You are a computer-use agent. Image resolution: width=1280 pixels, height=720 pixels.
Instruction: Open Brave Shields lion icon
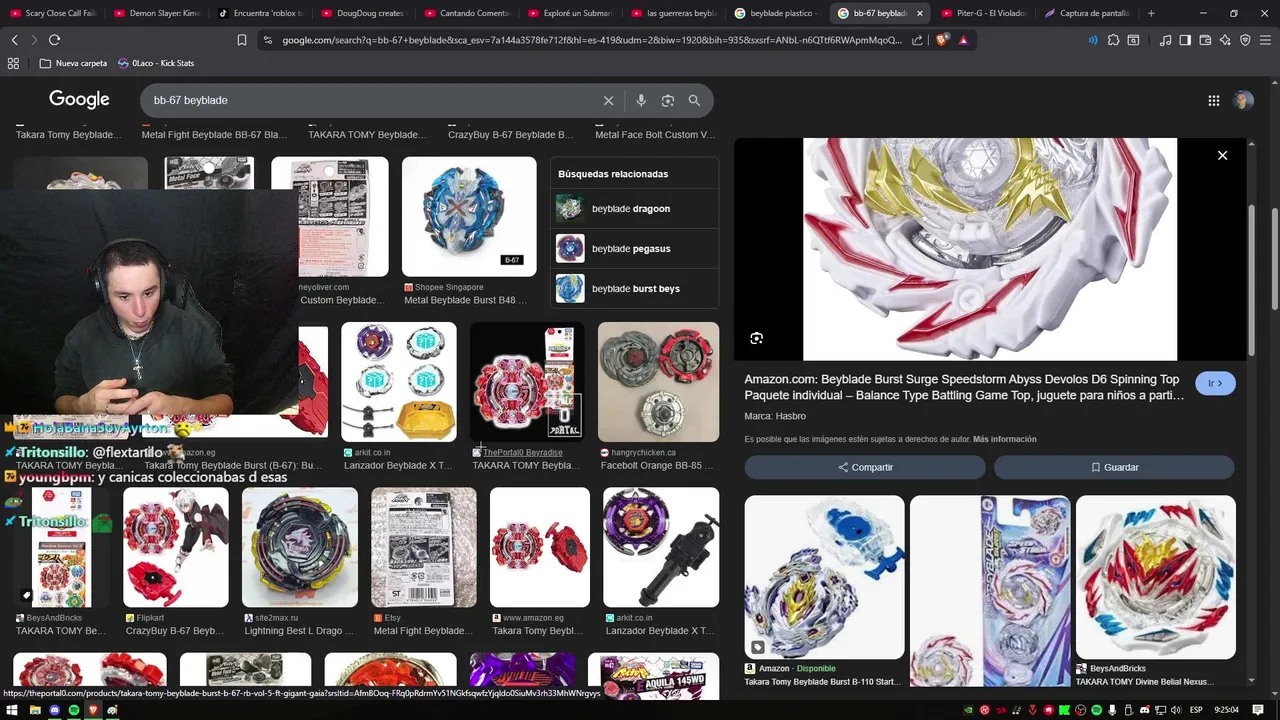pyautogui.click(x=942, y=40)
